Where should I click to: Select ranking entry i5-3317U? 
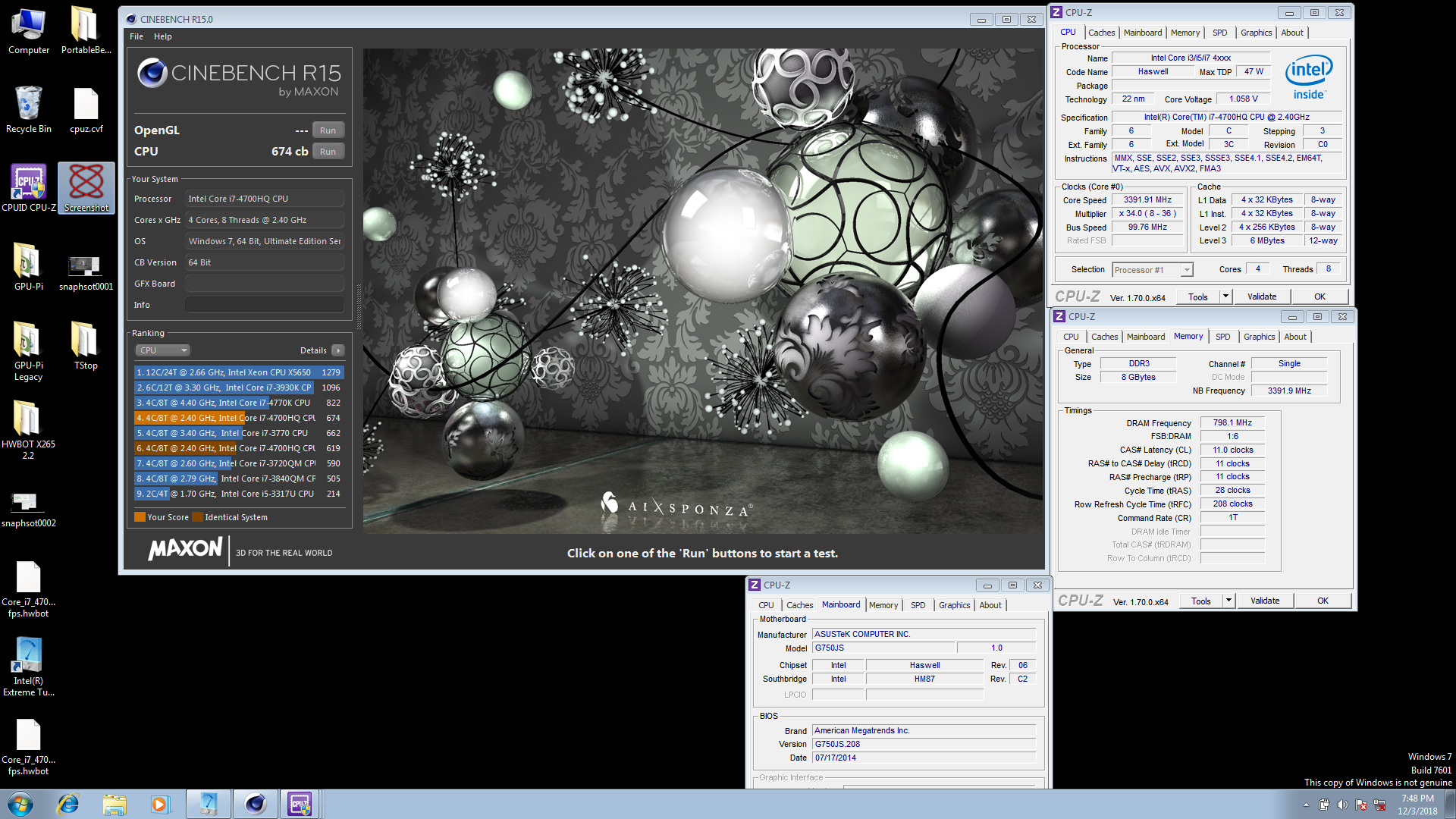[239, 494]
